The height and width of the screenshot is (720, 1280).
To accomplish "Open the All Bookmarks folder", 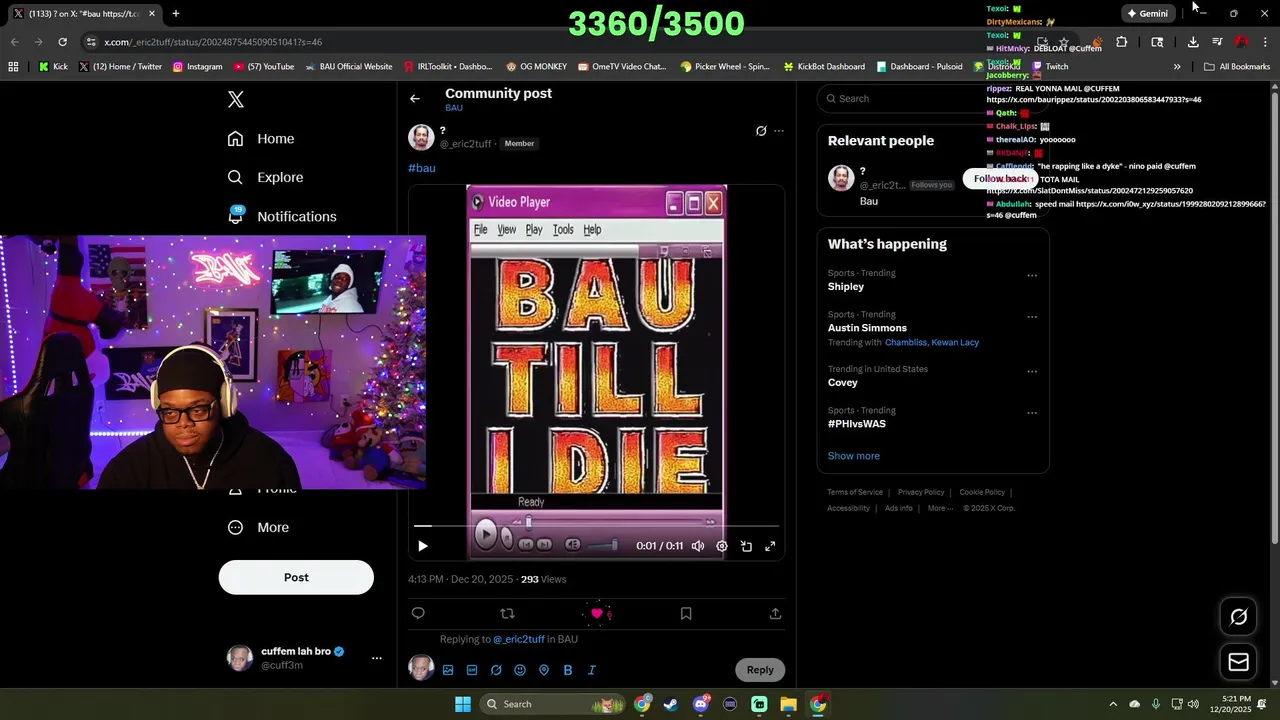I will (x=1237, y=67).
